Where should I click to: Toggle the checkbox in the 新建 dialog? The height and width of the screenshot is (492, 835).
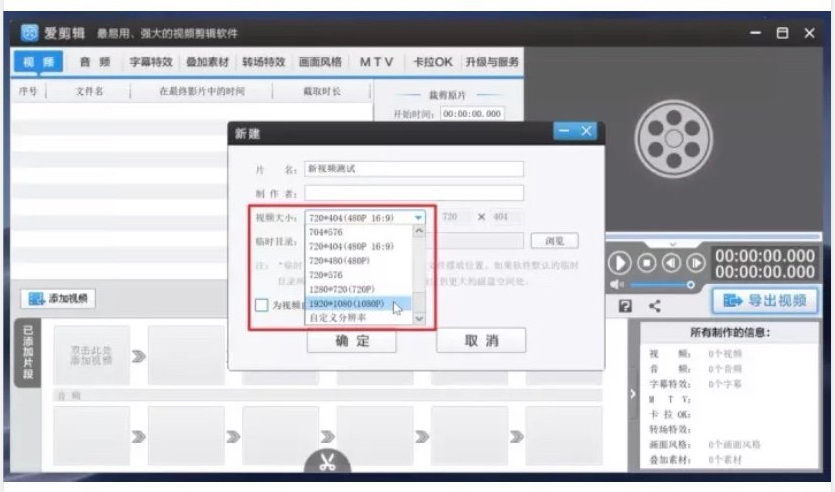tap(262, 305)
